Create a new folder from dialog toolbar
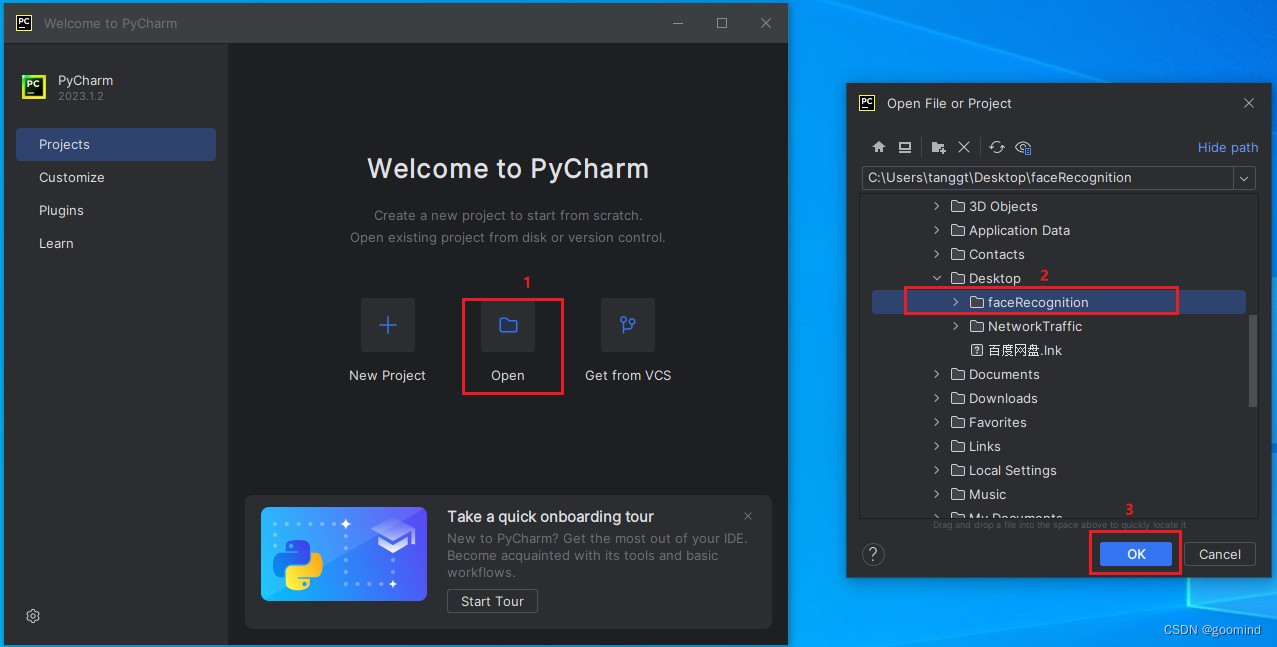1277x647 pixels. [x=938, y=147]
